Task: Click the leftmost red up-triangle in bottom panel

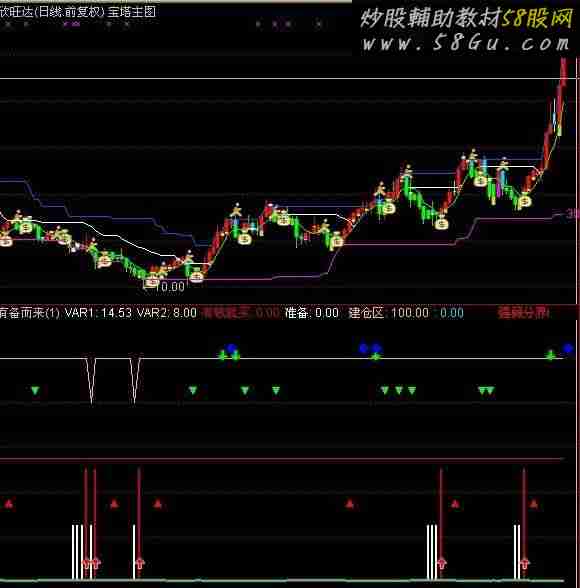Action: tap(8, 504)
